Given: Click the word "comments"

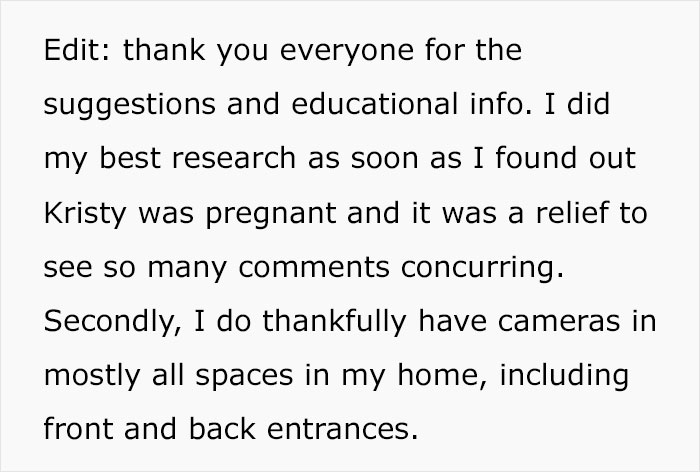Looking at the screenshot, I should click(x=314, y=267).
